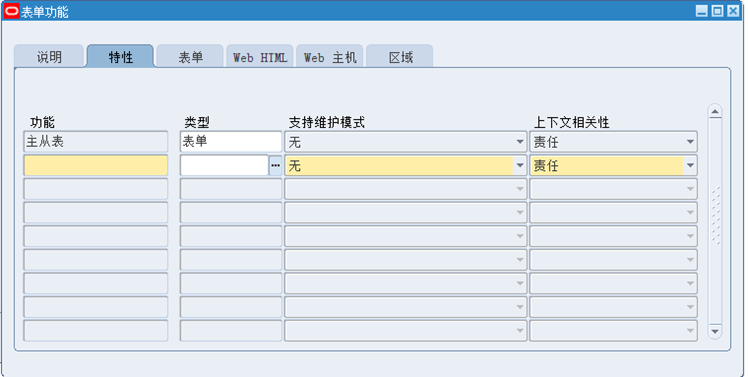Go to the 区域 tab
The width and height of the screenshot is (748, 377).
coord(400,57)
